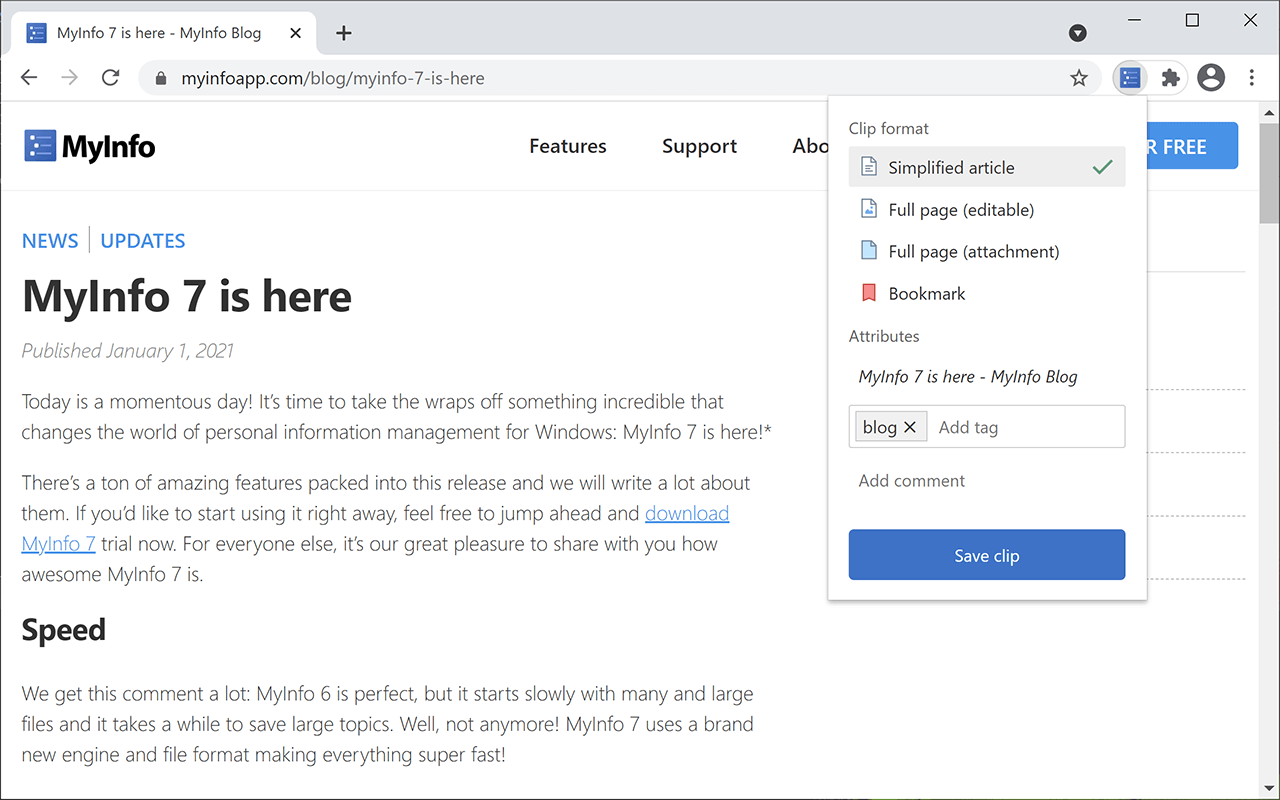The width and height of the screenshot is (1280, 800).
Task: Click the MyInfo 7 is here heading
Action: (x=187, y=297)
